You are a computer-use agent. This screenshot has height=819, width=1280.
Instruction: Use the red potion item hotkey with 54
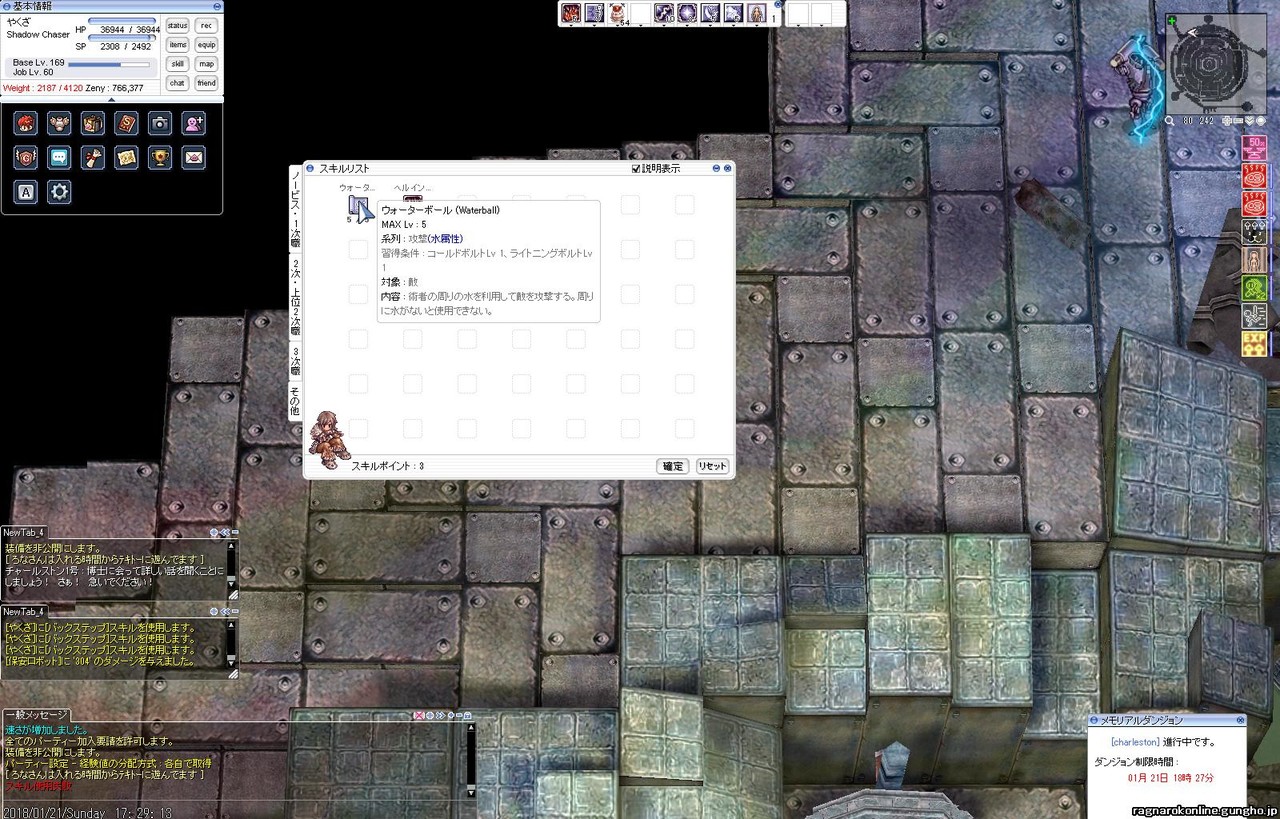tap(618, 13)
